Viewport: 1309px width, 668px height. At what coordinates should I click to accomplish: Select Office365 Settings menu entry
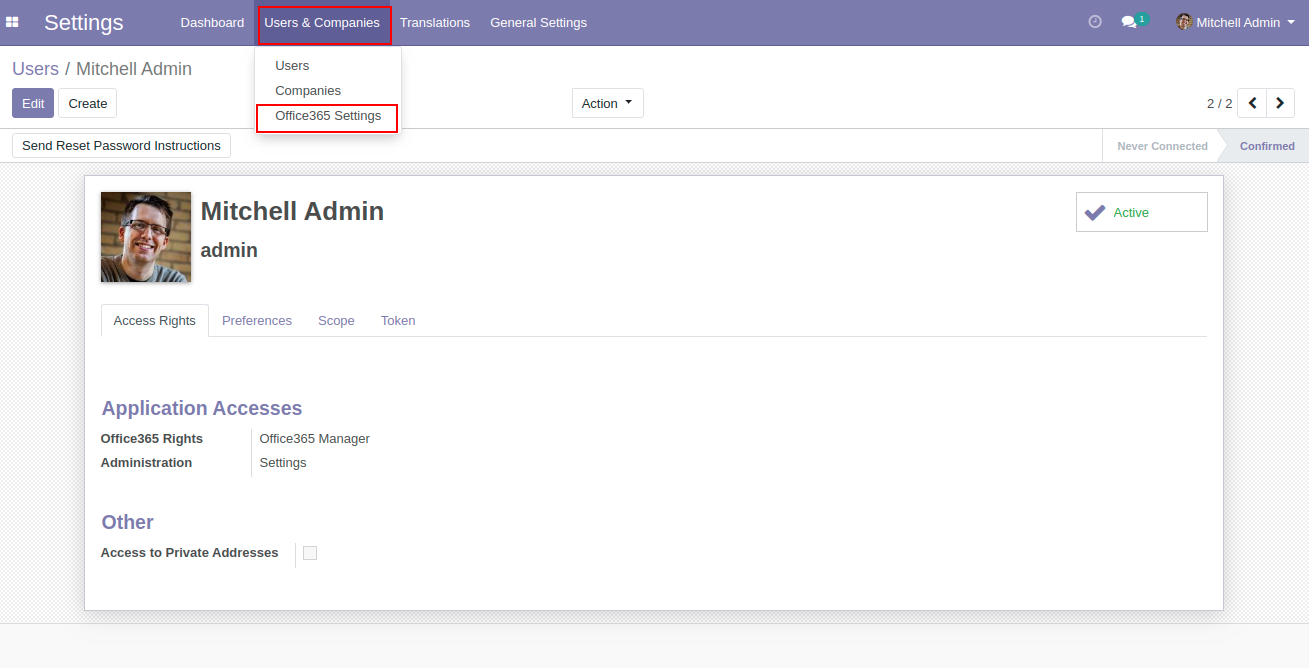click(x=328, y=116)
